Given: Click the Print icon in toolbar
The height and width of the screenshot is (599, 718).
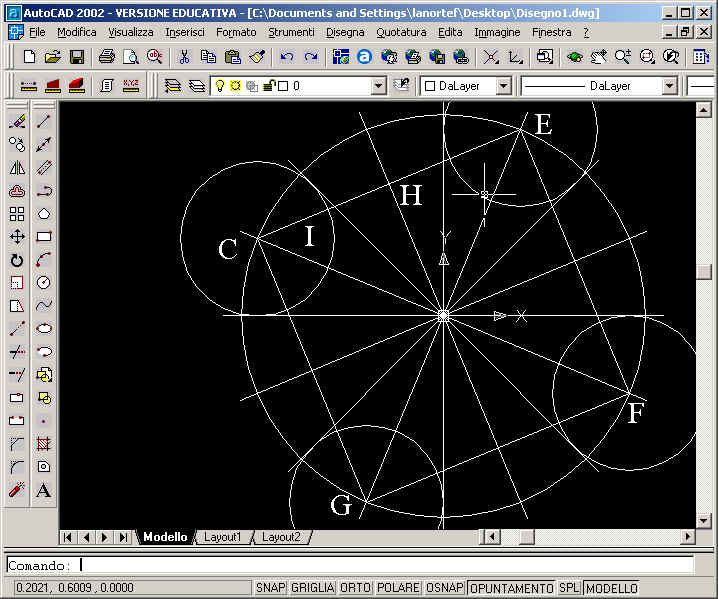Looking at the screenshot, I should 106,57.
